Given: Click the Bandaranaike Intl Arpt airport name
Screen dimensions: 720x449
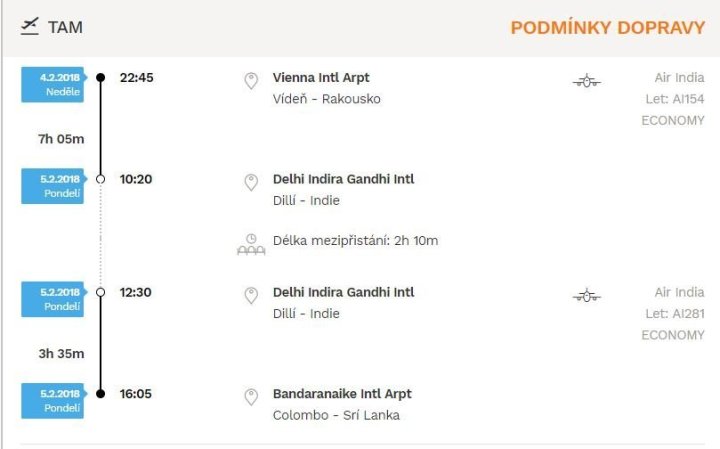Looking at the screenshot, I should click(x=342, y=394).
